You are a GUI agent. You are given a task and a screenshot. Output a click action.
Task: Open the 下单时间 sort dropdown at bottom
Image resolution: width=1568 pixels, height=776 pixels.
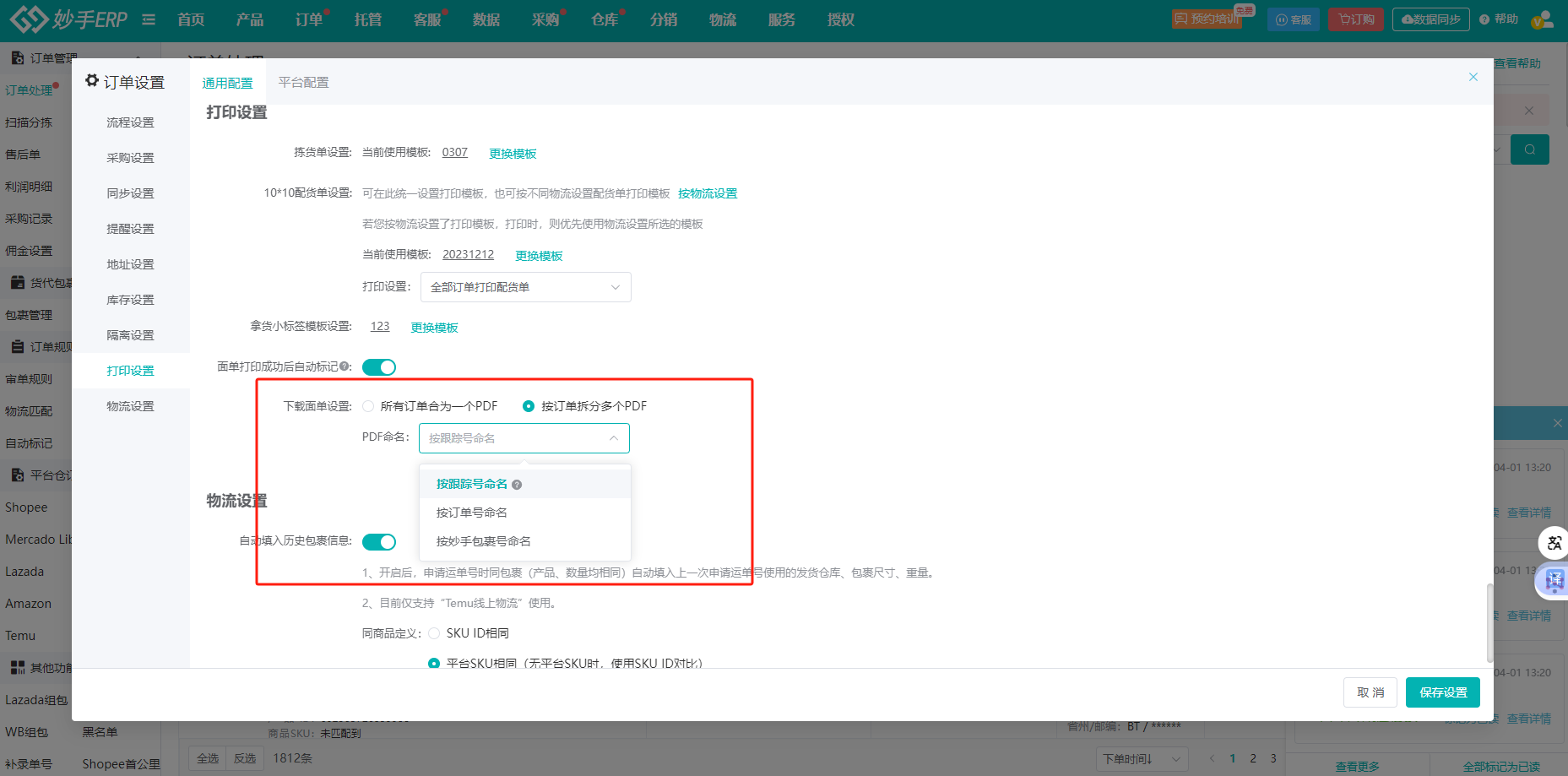pyautogui.click(x=1142, y=759)
